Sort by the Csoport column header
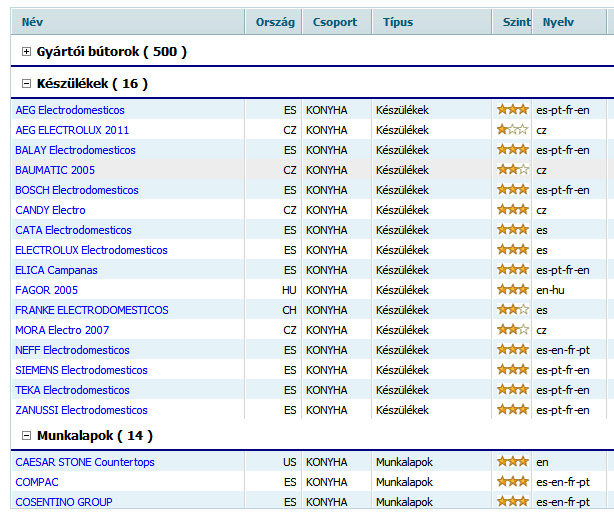Image resolution: width=614 pixels, height=512 pixels. [x=335, y=22]
